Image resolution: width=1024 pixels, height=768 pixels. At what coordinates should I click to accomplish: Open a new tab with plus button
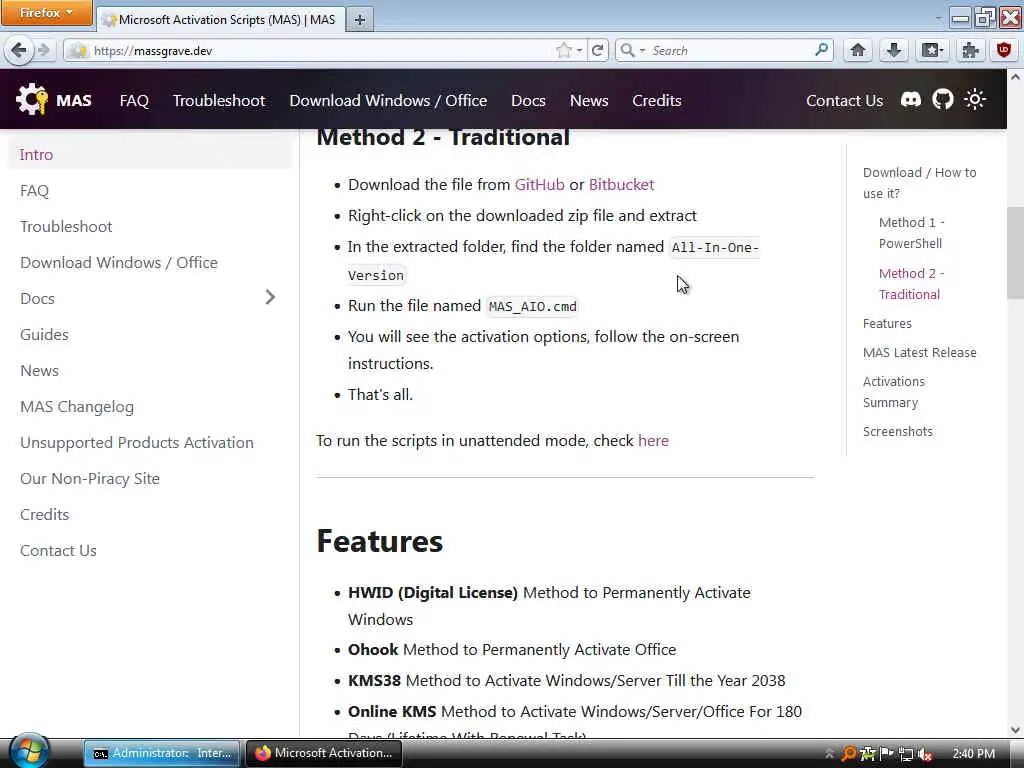click(359, 20)
